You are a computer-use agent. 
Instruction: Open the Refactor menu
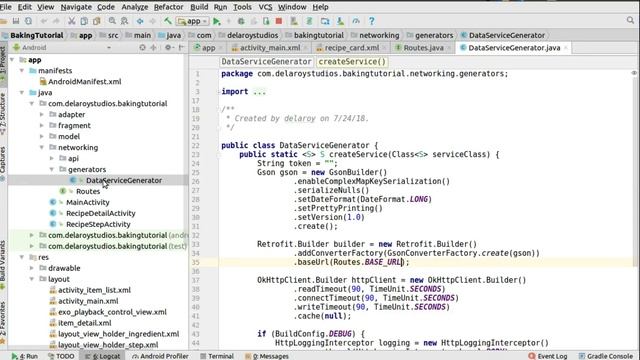pos(168,7)
